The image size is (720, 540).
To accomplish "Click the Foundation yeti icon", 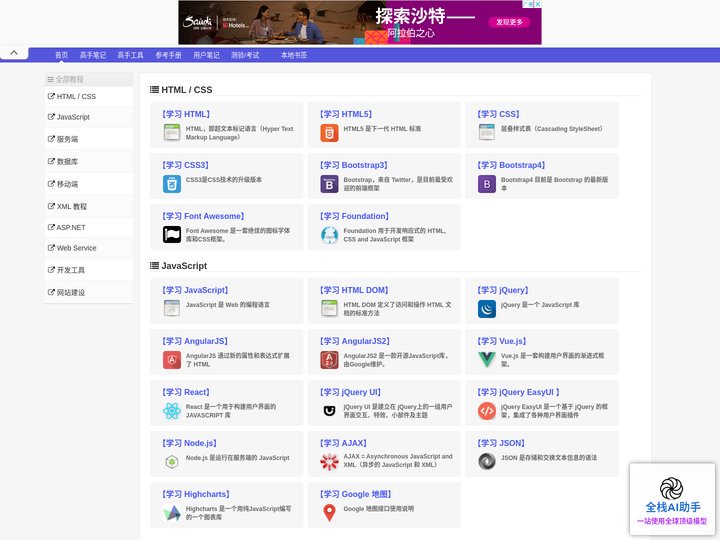I will click(329, 235).
